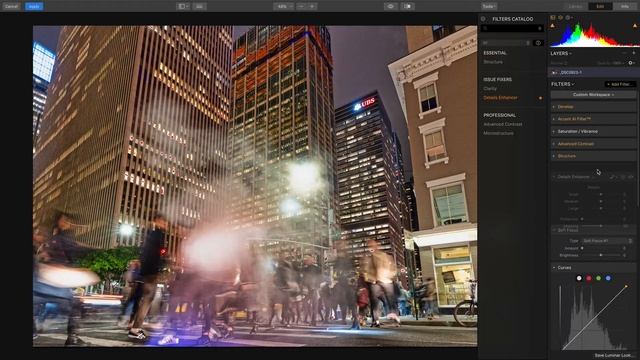Click the Details Enhancer brush mask icon
Screen dimensions: 640x360
(612, 177)
